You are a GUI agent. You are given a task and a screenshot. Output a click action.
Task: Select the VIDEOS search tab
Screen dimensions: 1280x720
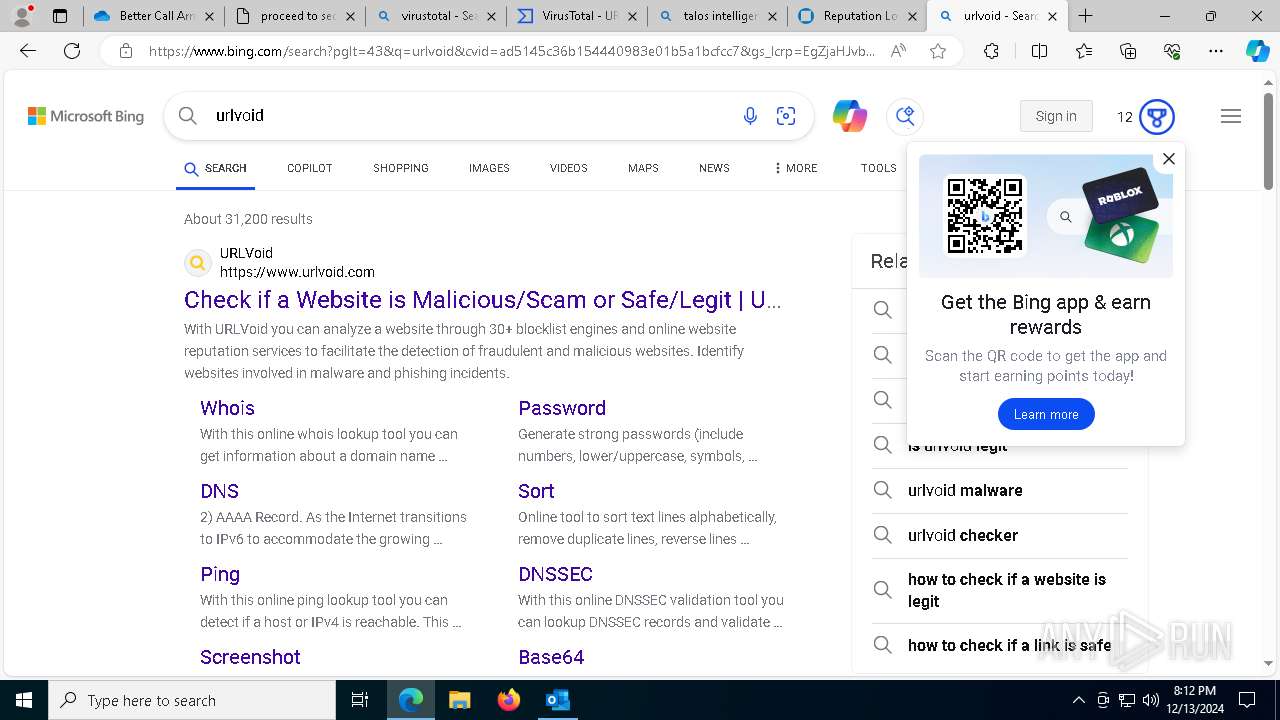point(568,168)
